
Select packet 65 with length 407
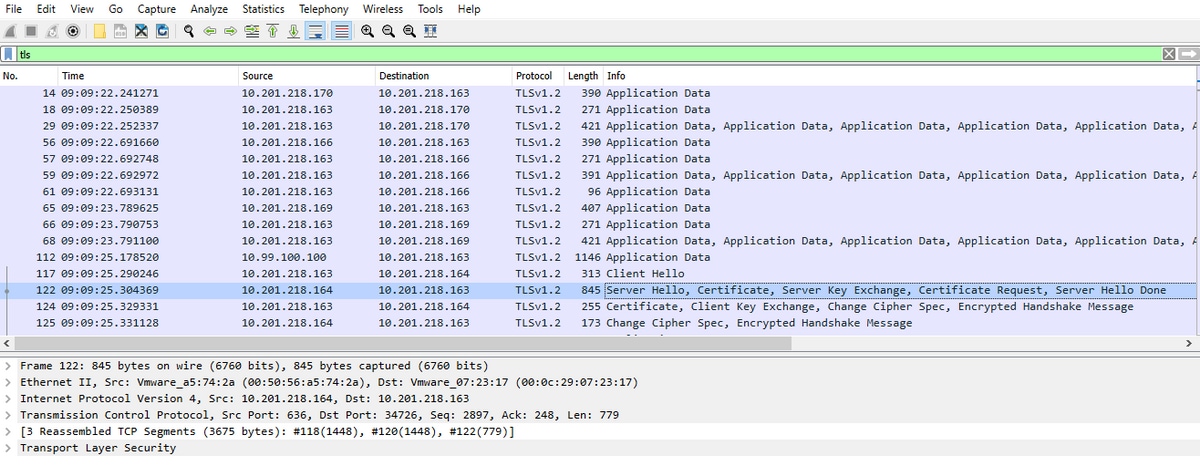coord(598,208)
